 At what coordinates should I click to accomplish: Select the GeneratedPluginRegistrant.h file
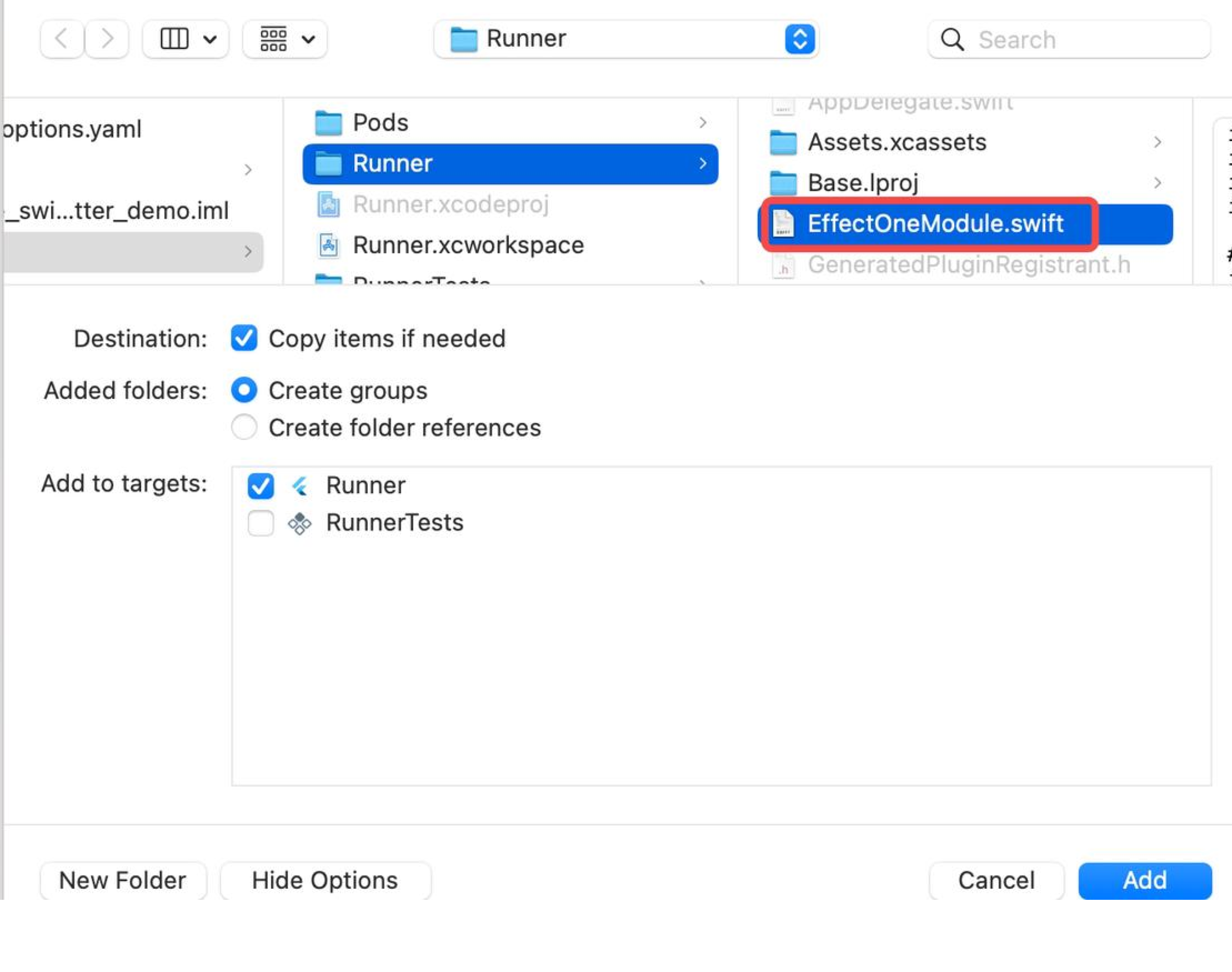965,265
